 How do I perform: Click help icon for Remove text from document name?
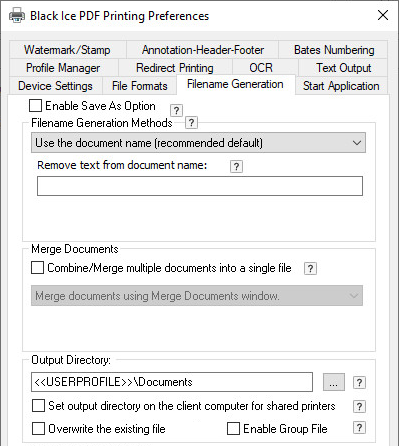pyautogui.click(x=236, y=166)
